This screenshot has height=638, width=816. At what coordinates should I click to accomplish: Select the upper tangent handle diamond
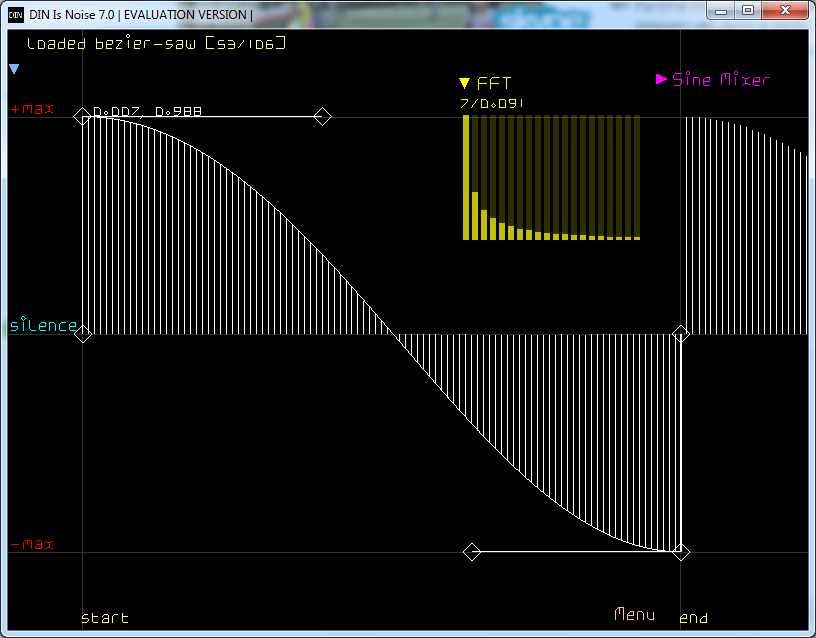[x=322, y=117]
